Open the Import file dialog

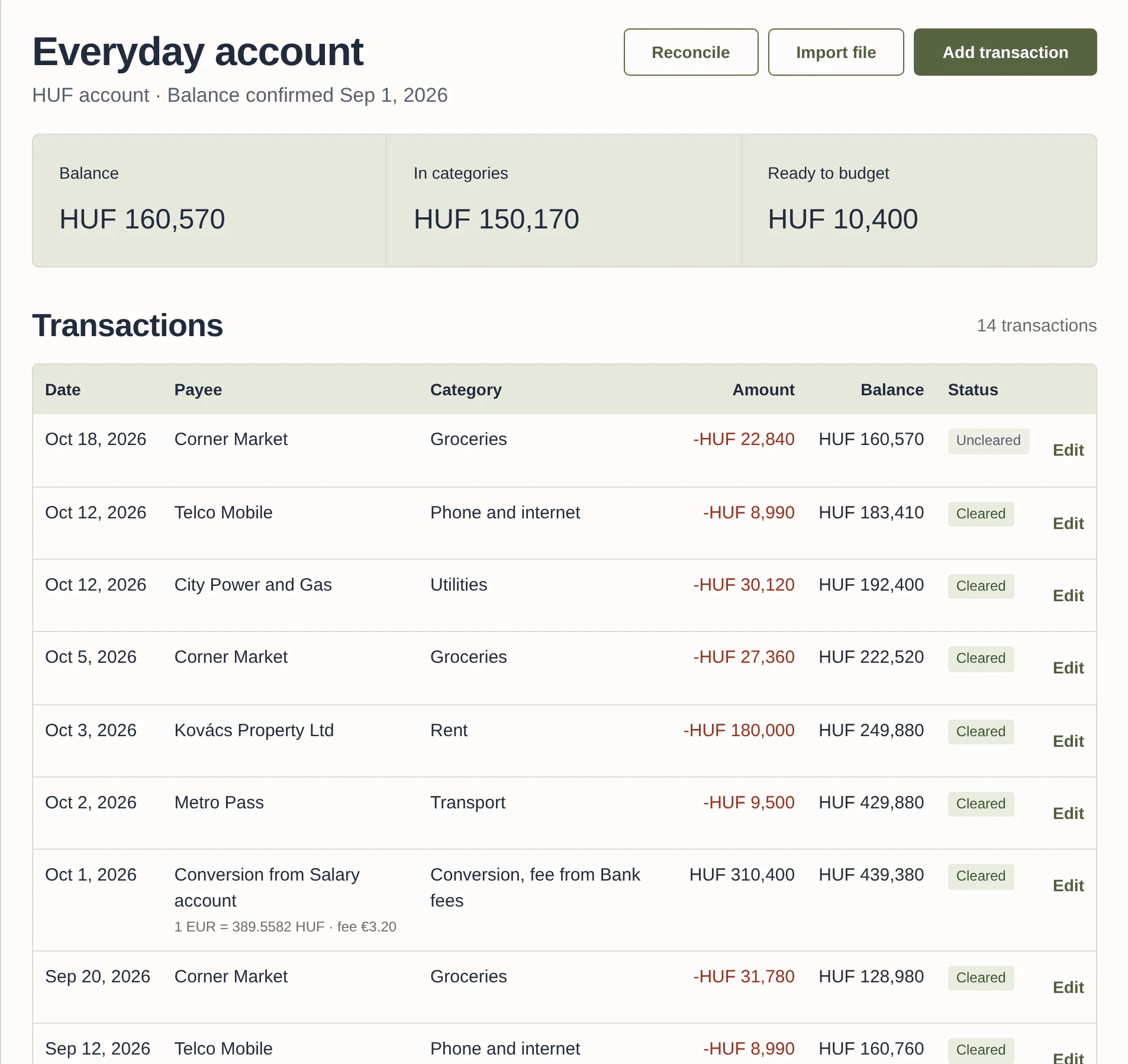click(836, 52)
